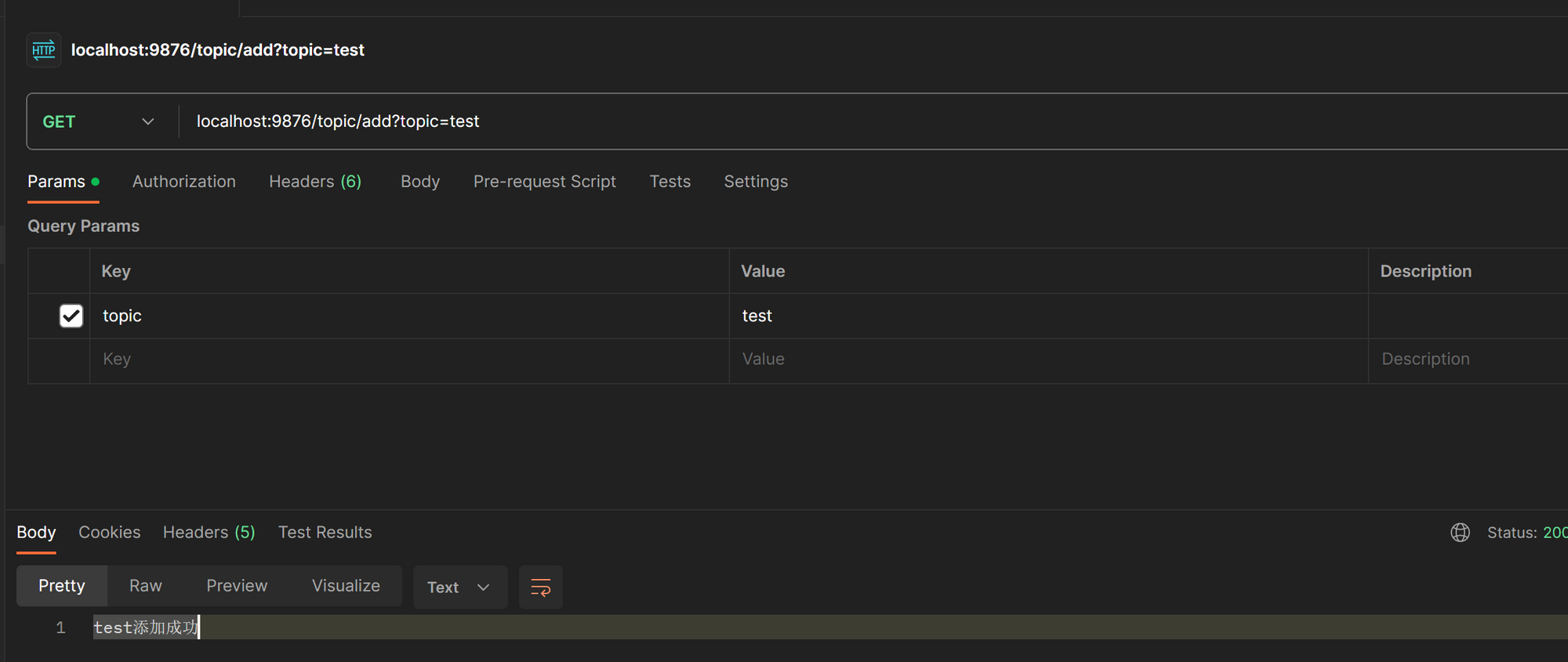1568x662 pixels.
Task: Click the HTTP request icon beside title
Action: click(44, 50)
